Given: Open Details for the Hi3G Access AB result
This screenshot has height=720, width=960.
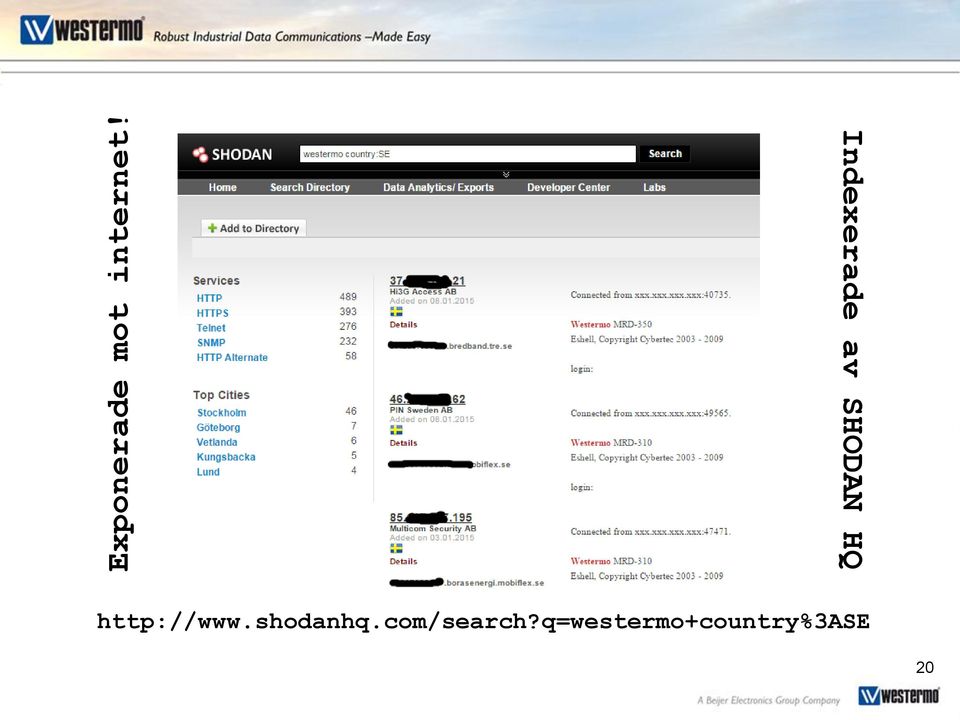Looking at the screenshot, I should (x=403, y=324).
